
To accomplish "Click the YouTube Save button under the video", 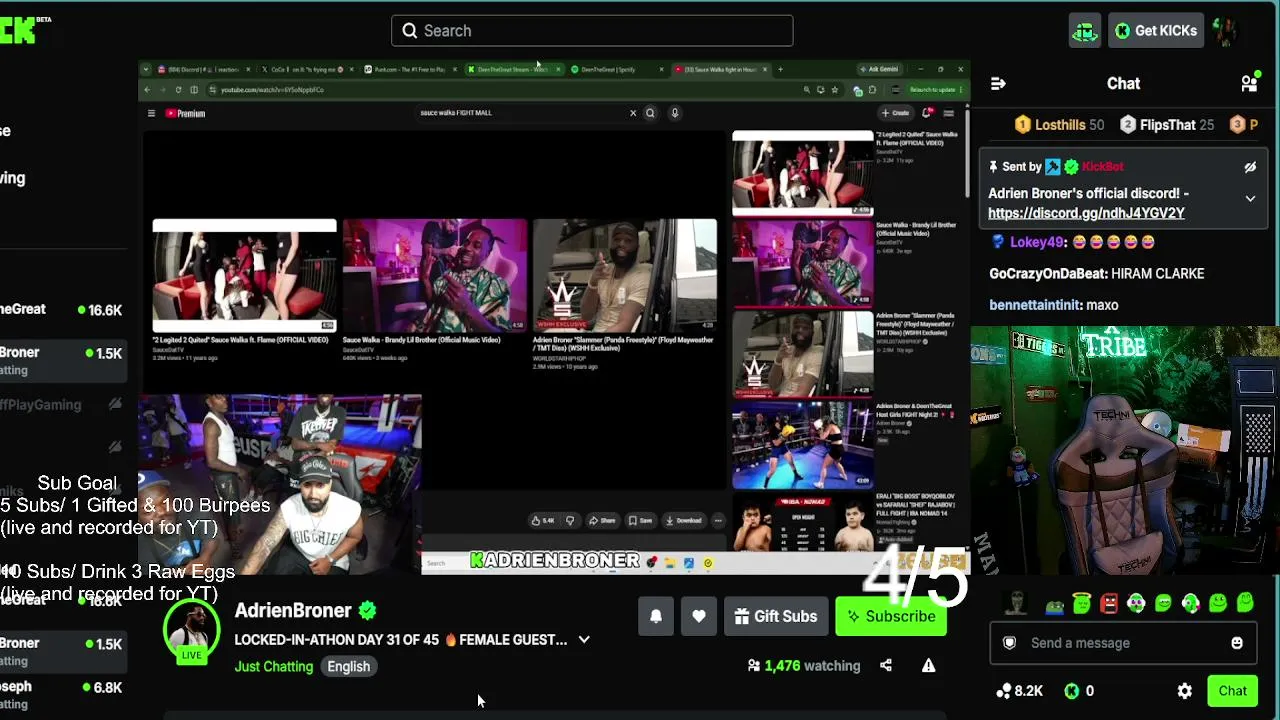I will [640, 521].
